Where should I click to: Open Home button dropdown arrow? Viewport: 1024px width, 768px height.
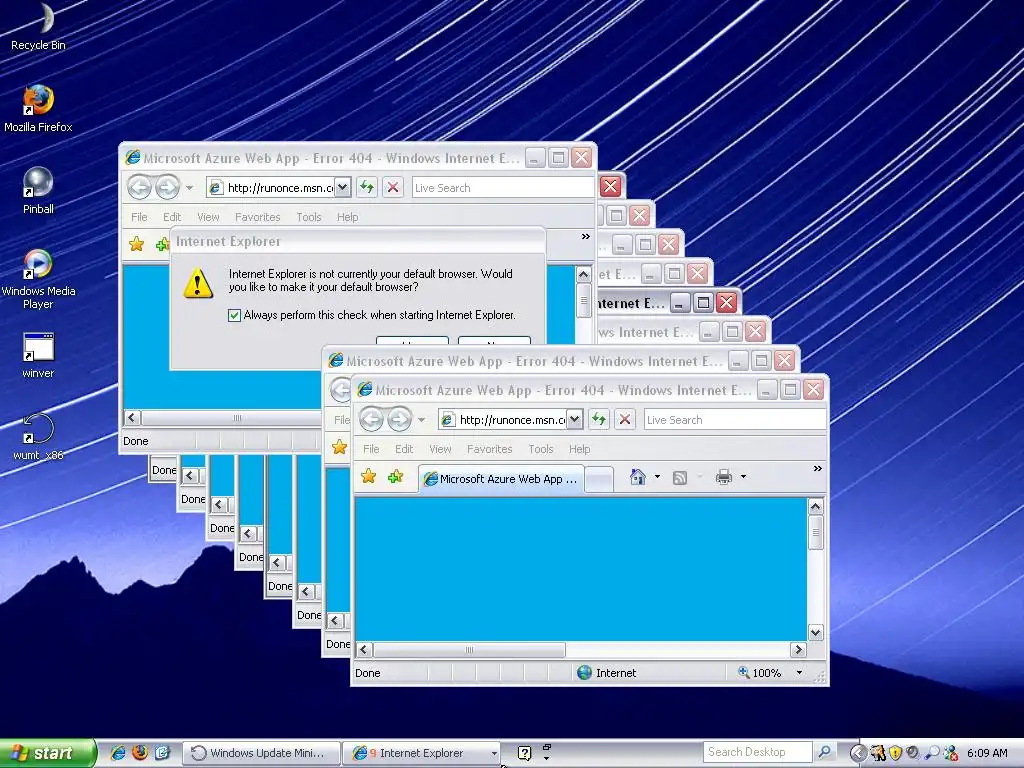pos(657,477)
